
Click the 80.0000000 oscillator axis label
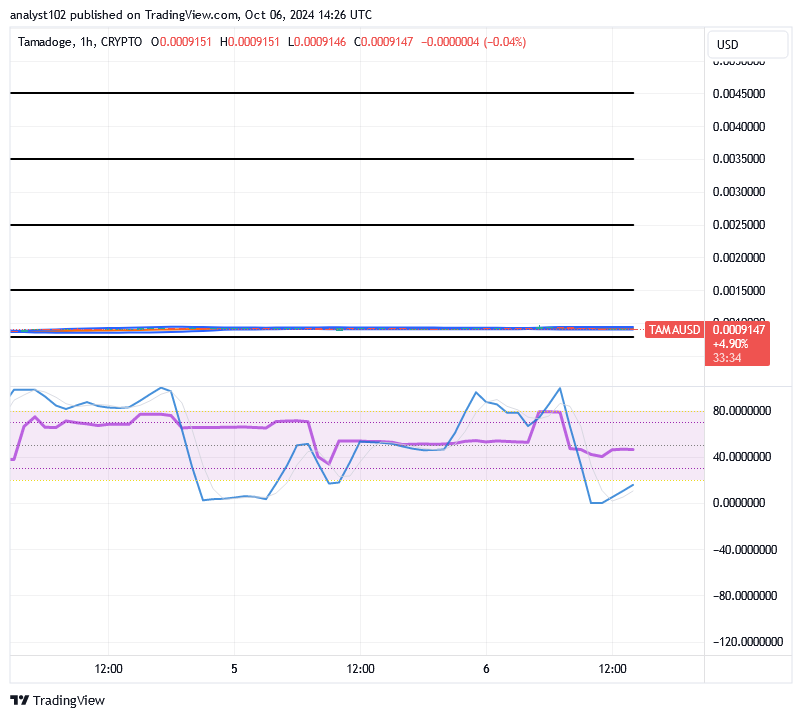(x=742, y=411)
